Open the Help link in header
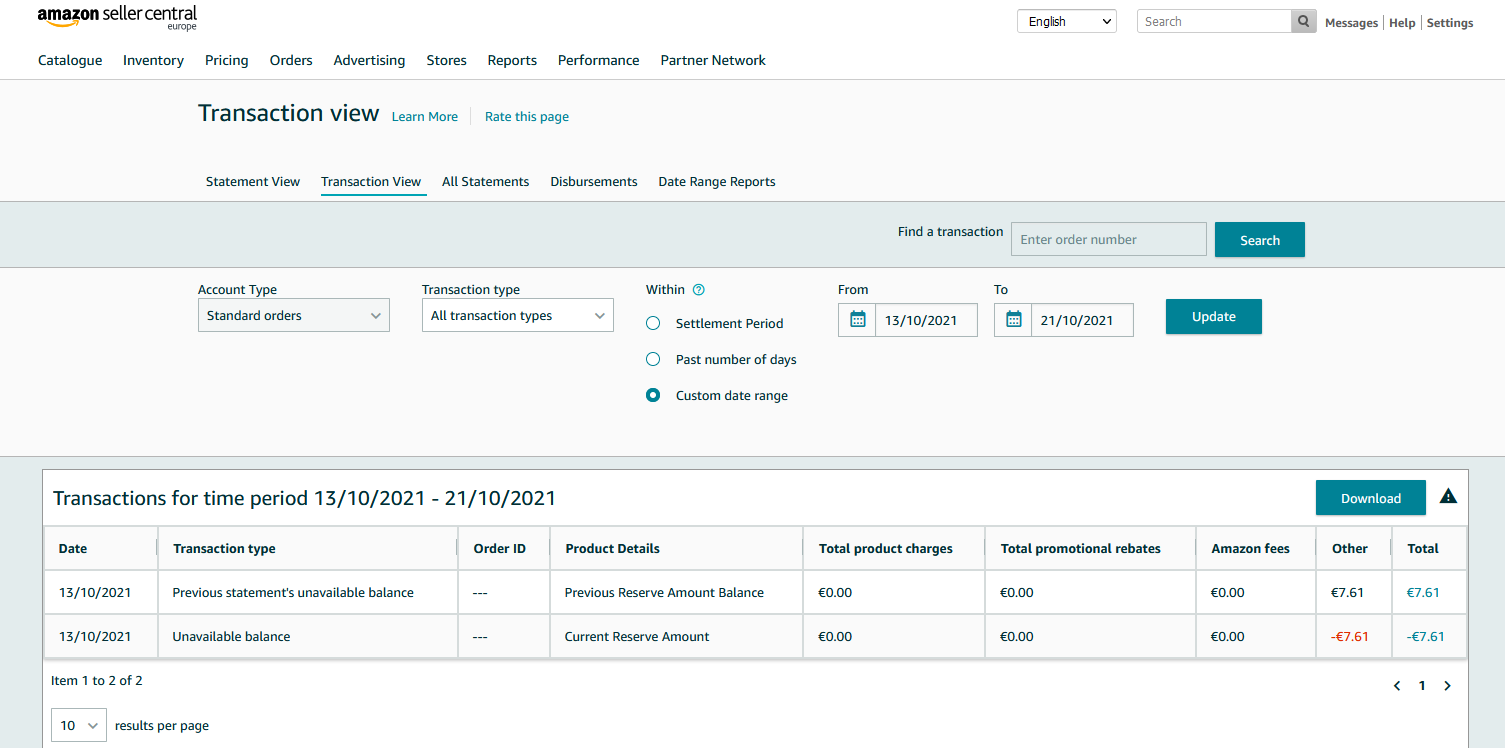This screenshot has height=748, width=1505. click(1402, 22)
